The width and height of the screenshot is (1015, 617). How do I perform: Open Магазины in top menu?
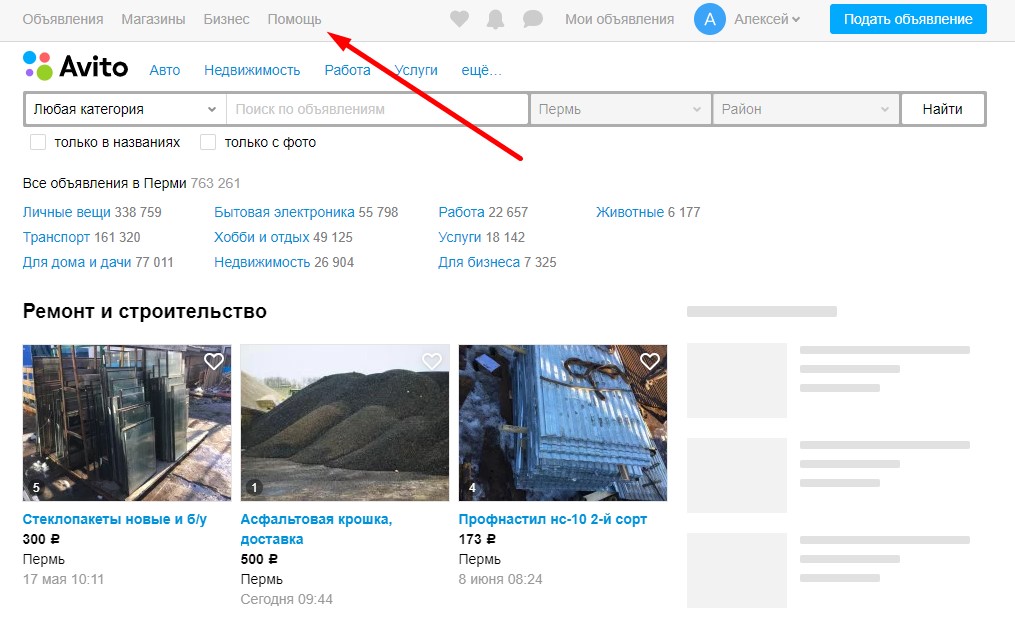(x=153, y=19)
